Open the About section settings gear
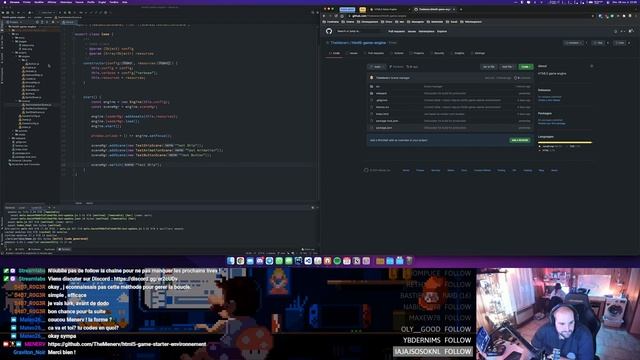Viewport: 640px width, 360px height. (x=591, y=66)
